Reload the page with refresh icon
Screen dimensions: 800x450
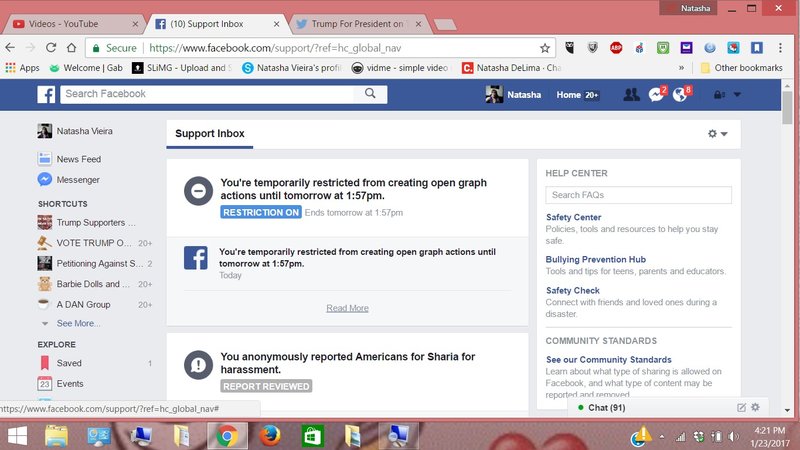71,47
